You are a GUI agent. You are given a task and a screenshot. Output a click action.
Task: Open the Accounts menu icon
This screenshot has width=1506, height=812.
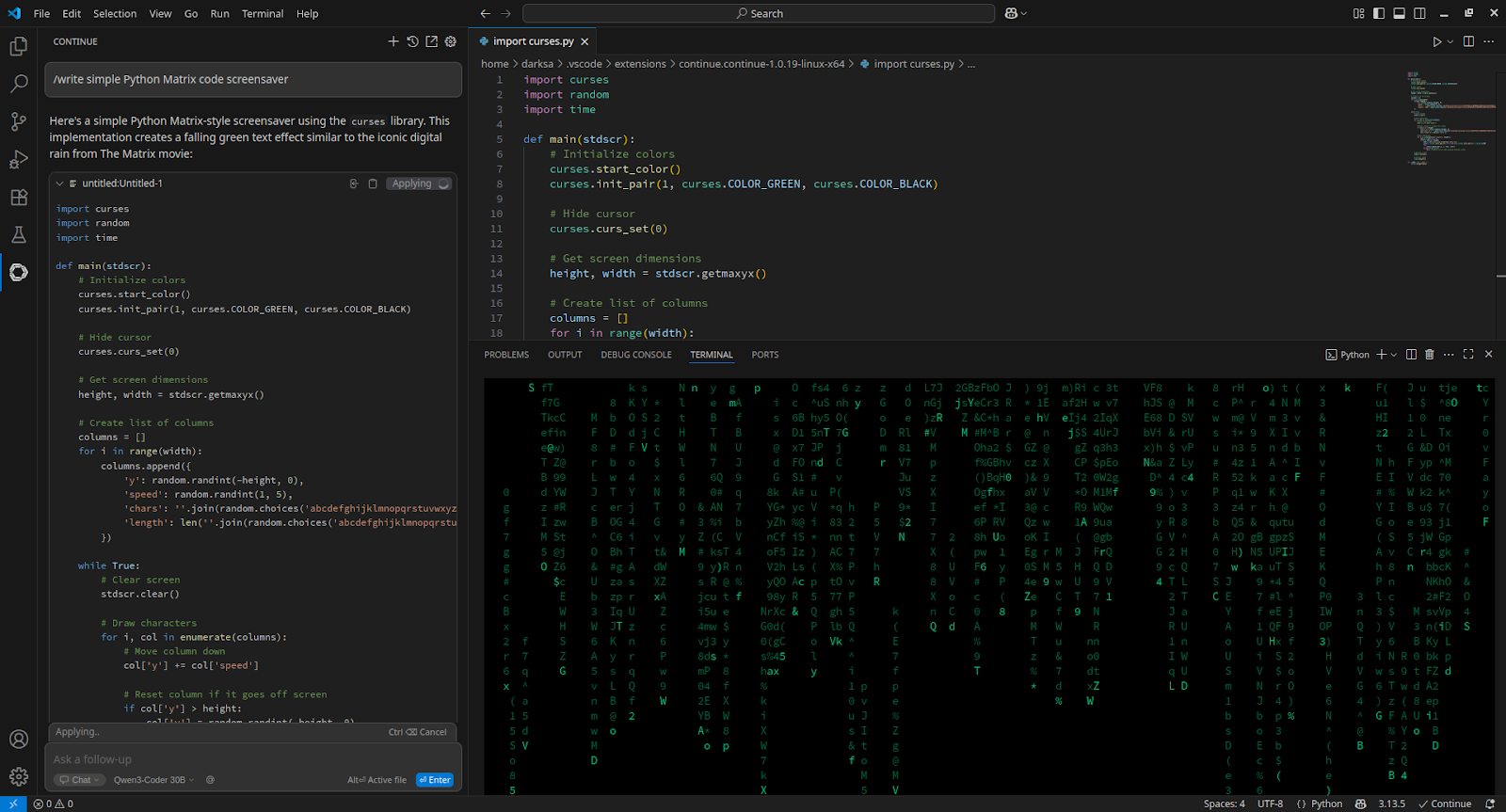pyautogui.click(x=18, y=740)
